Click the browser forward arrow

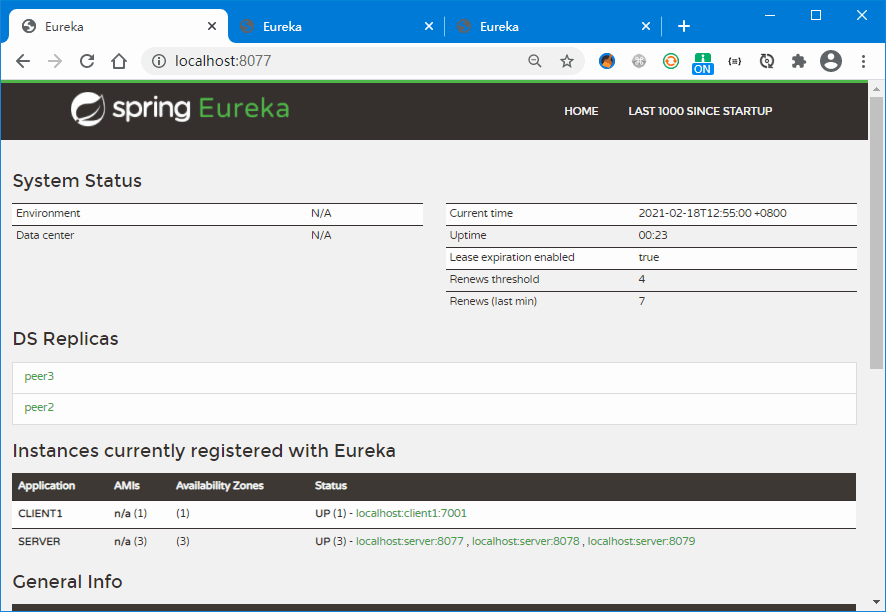pyautogui.click(x=55, y=61)
